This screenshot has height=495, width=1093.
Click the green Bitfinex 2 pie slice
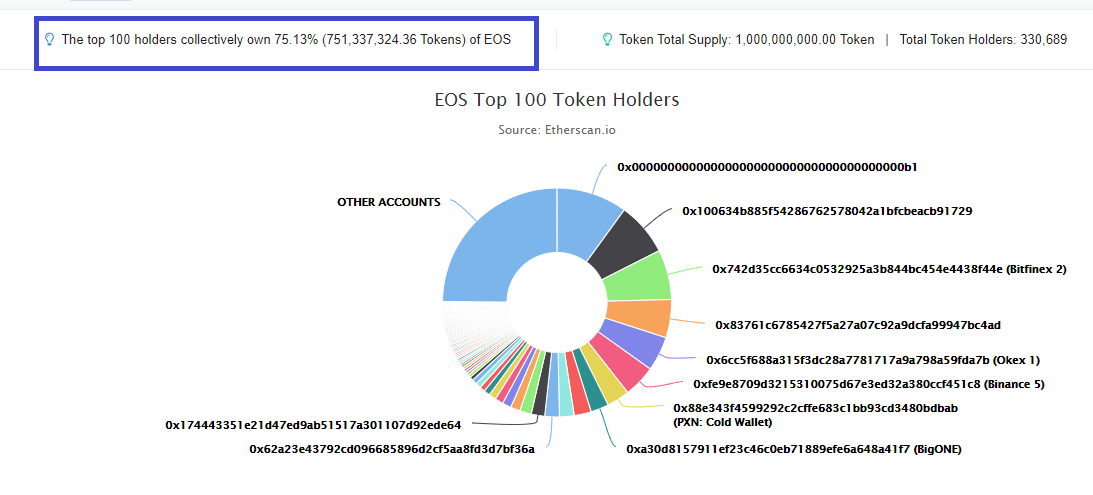pos(638,277)
